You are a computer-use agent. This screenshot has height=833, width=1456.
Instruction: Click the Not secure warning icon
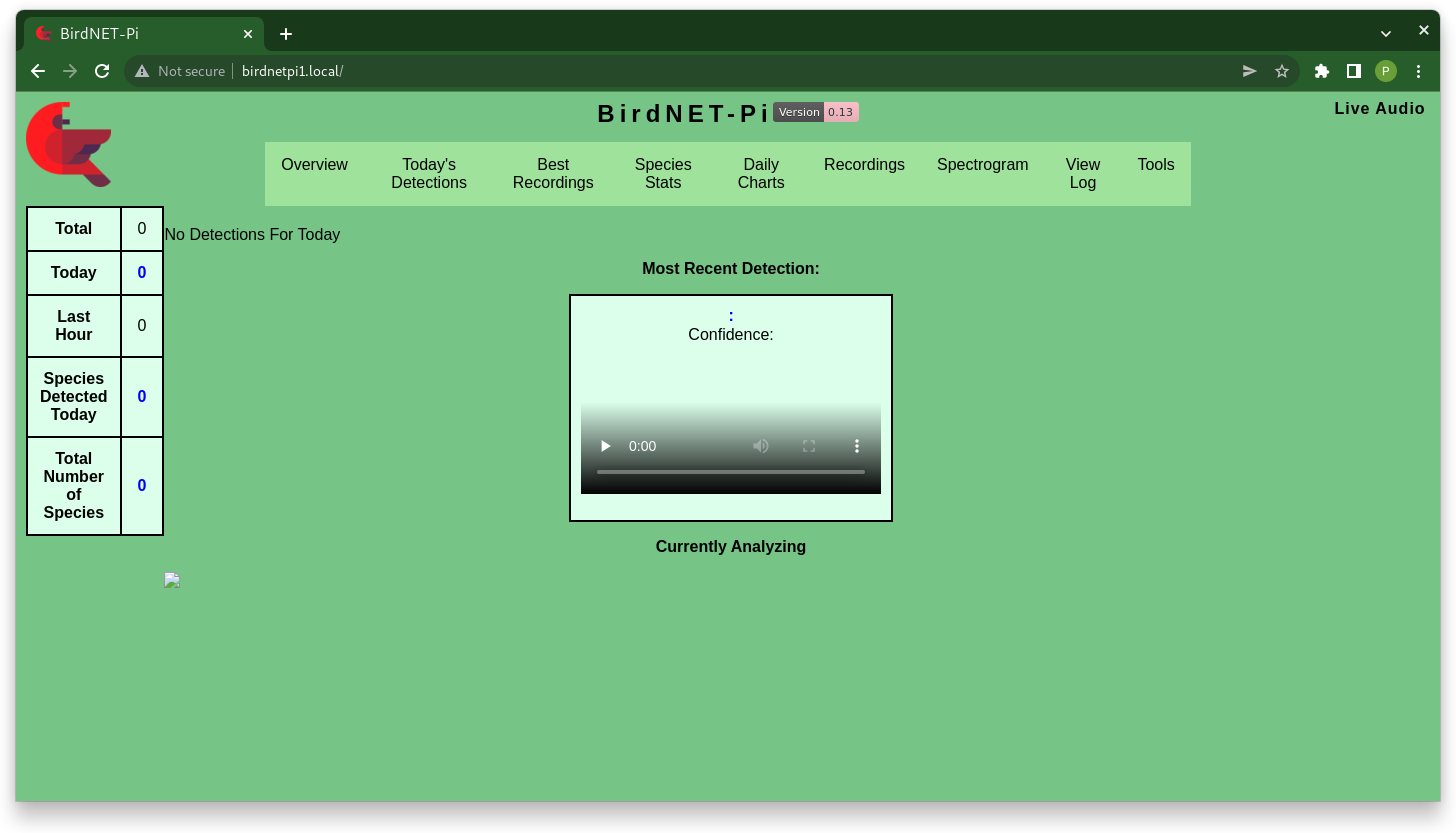coord(142,71)
